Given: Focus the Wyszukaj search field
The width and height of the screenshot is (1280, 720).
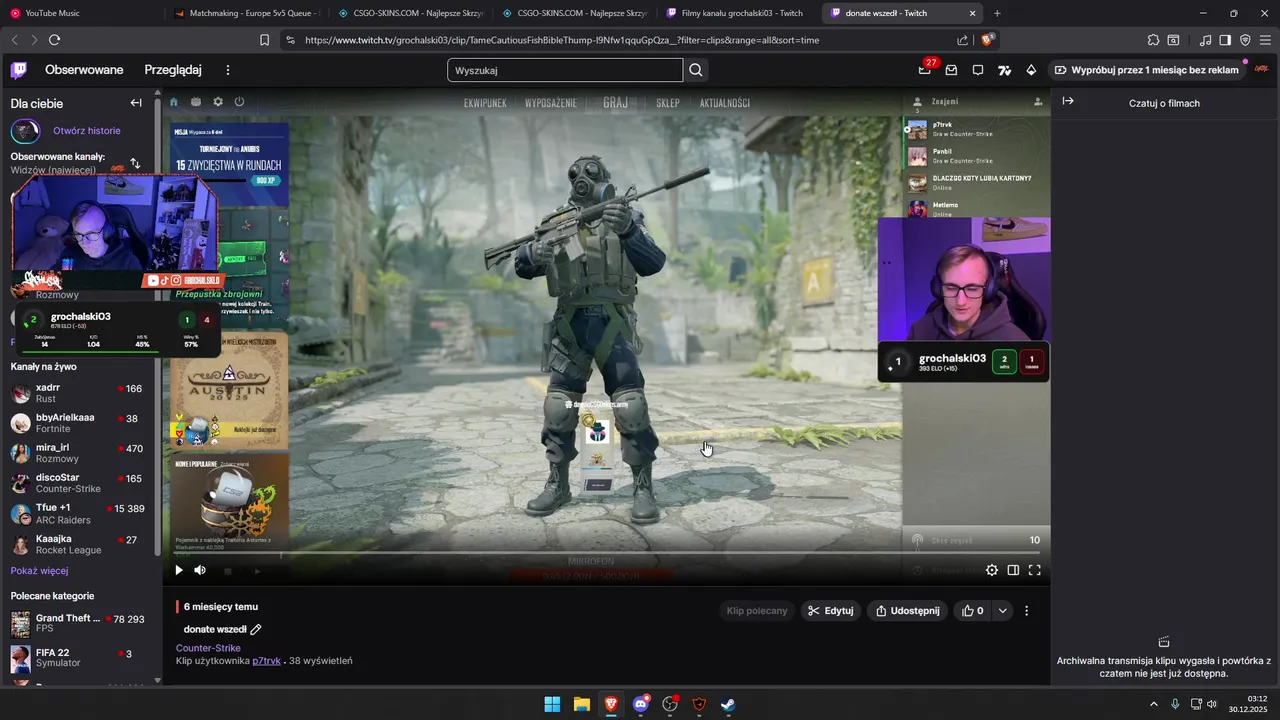Looking at the screenshot, I should point(565,70).
